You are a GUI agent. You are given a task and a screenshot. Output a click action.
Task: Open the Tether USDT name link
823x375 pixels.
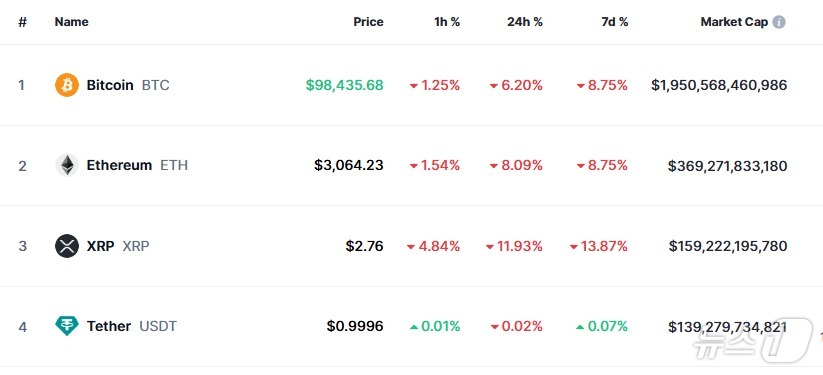click(132, 326)
